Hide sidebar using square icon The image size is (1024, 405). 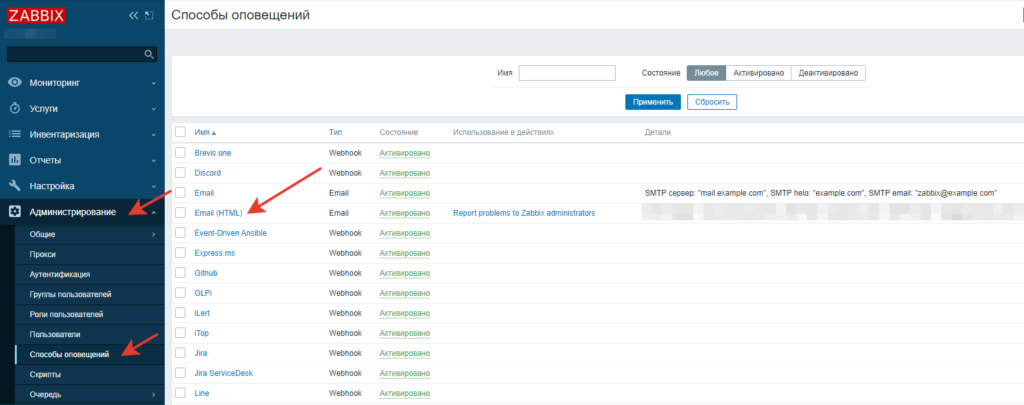point(149,15)
